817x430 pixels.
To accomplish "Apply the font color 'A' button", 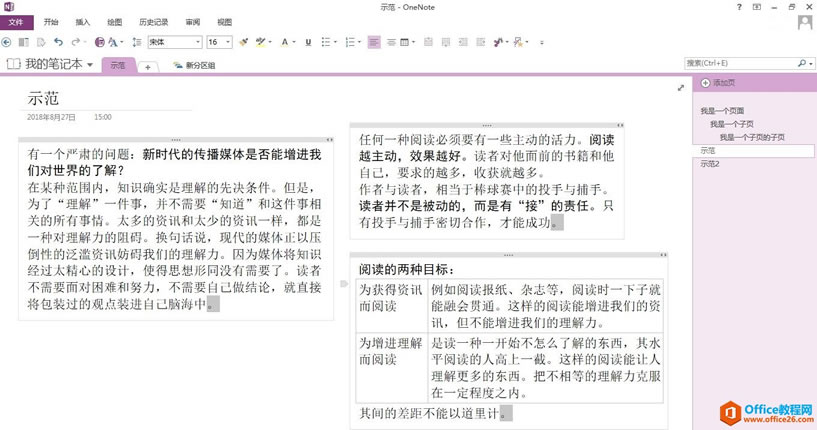I will pos(284,42).
